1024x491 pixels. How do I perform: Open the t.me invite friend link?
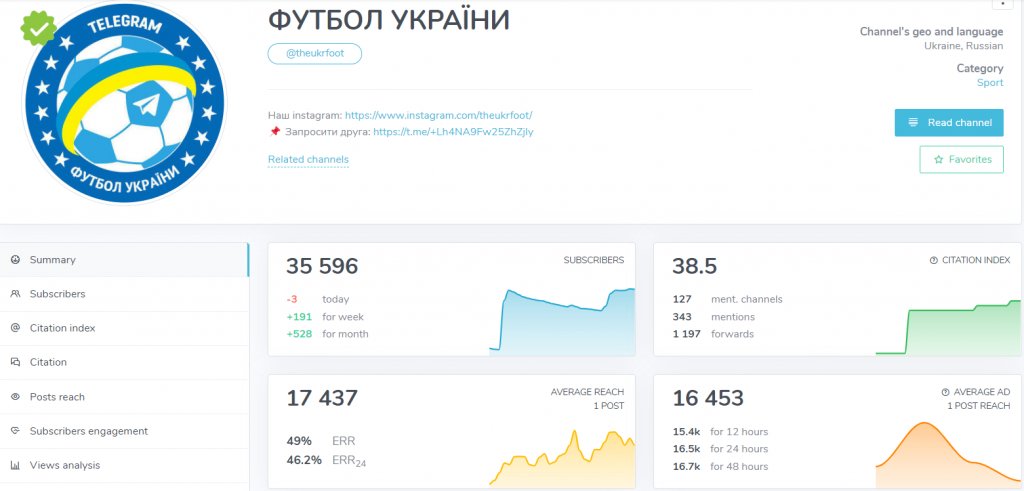click(453, 132)
